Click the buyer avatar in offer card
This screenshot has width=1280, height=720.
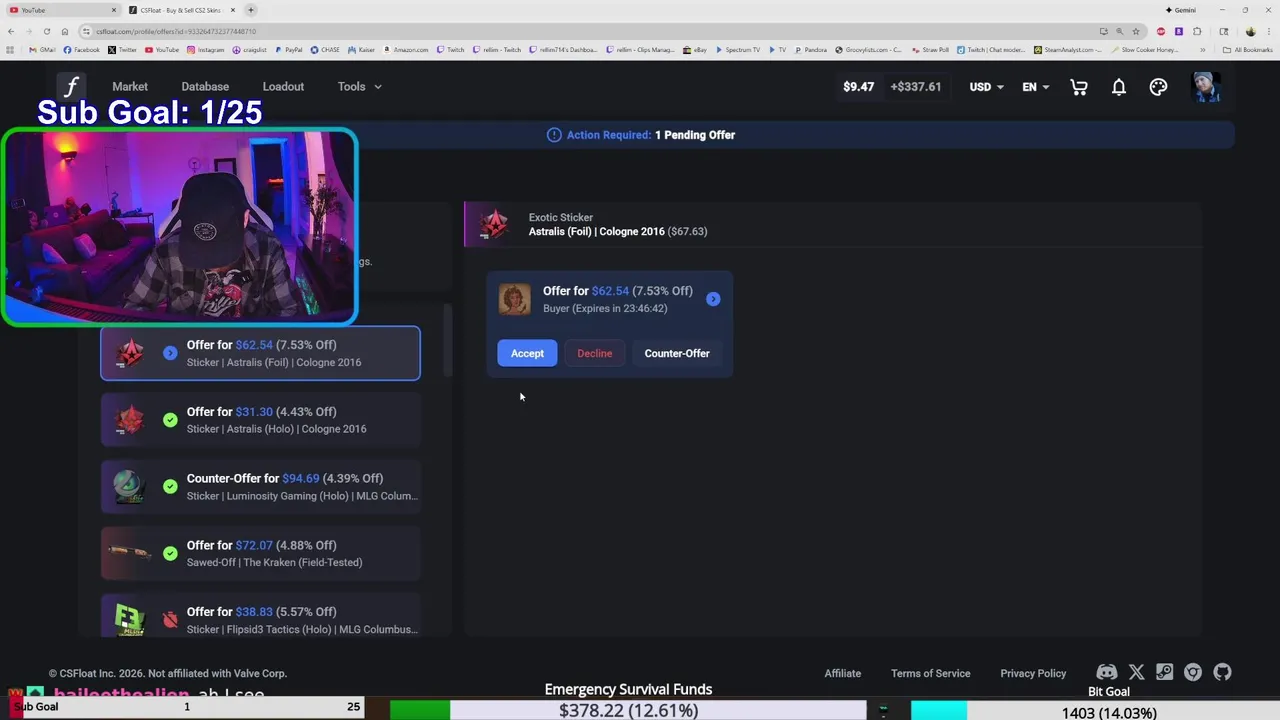[x=515, y=299]
